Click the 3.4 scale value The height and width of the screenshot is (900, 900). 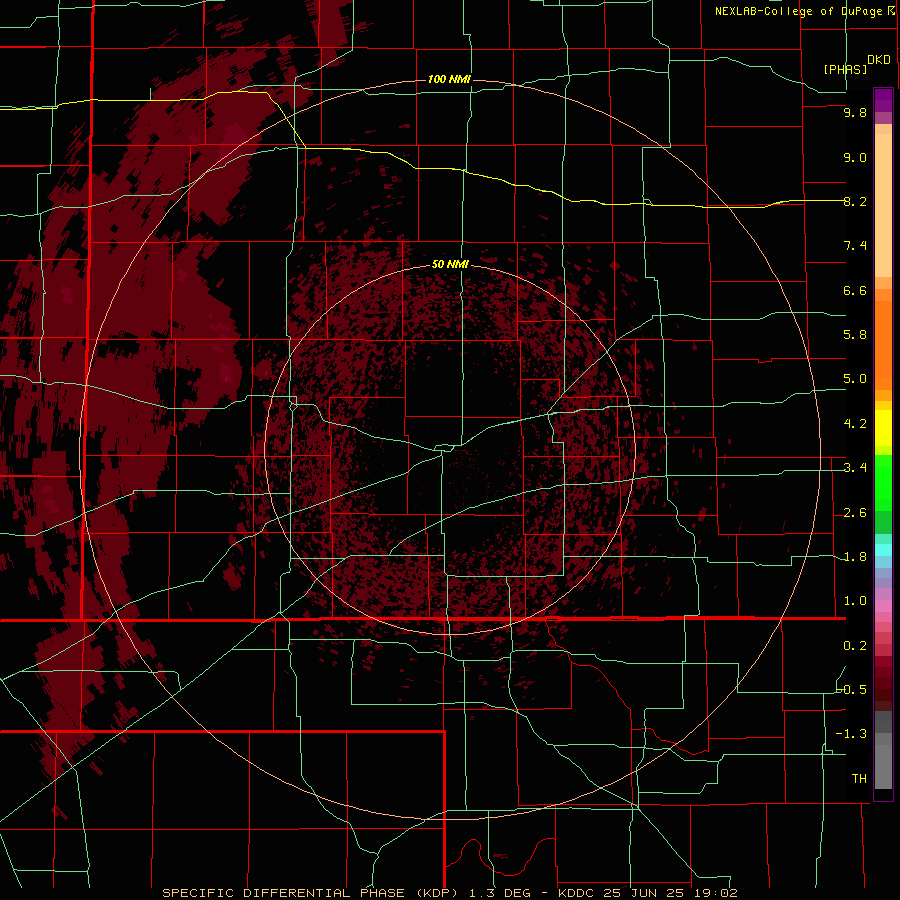tap(855, 468)
